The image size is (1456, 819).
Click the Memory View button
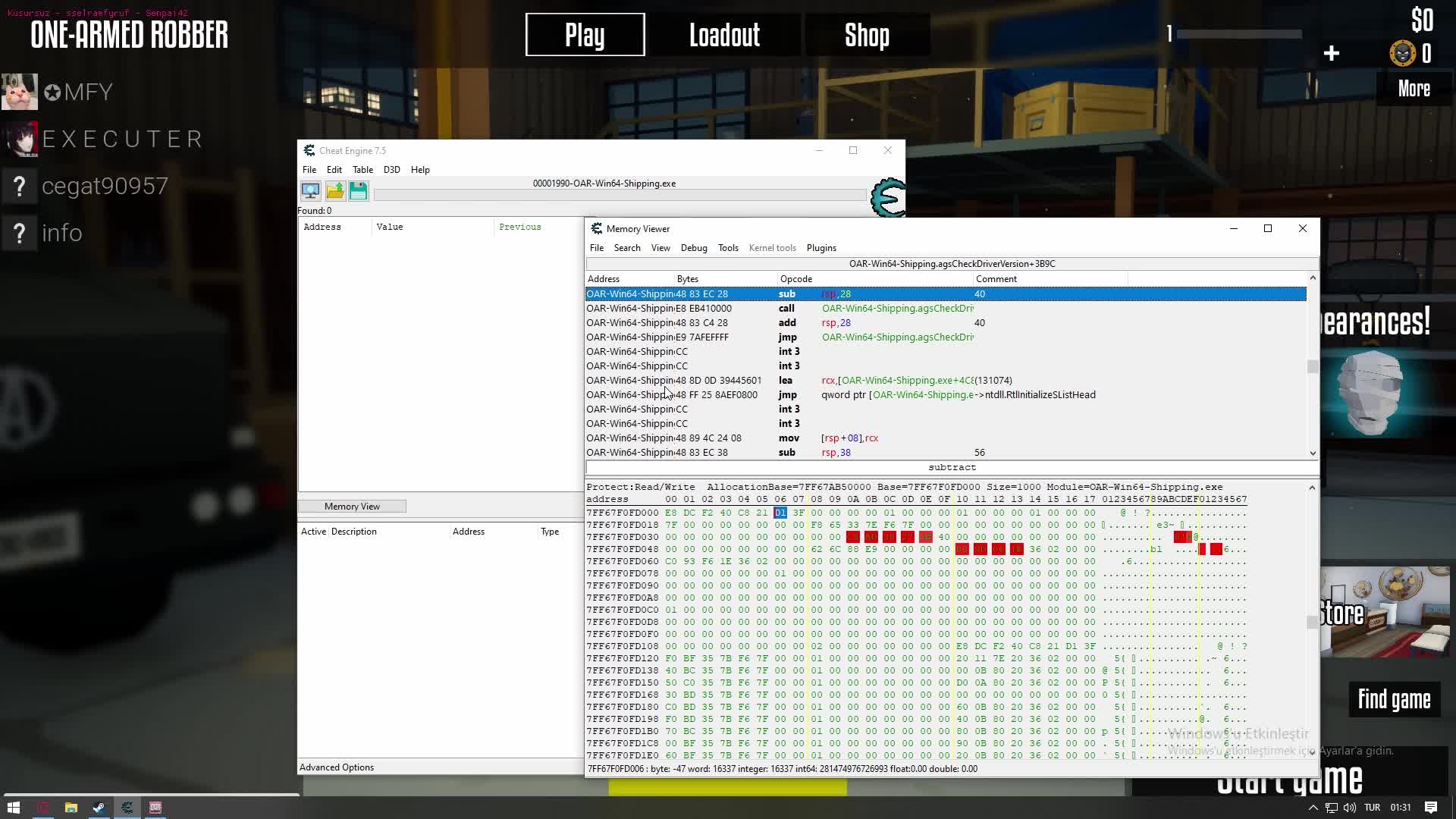click(x=352, y=507)
